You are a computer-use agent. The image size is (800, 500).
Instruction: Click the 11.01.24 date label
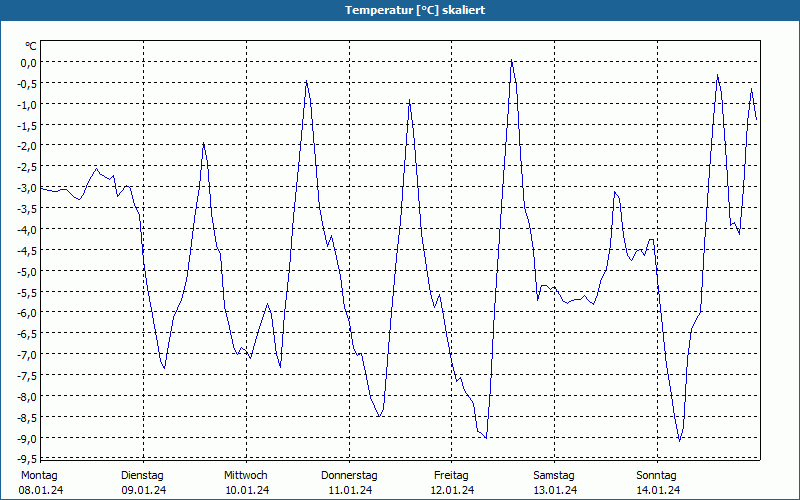(x=350, y=490)
